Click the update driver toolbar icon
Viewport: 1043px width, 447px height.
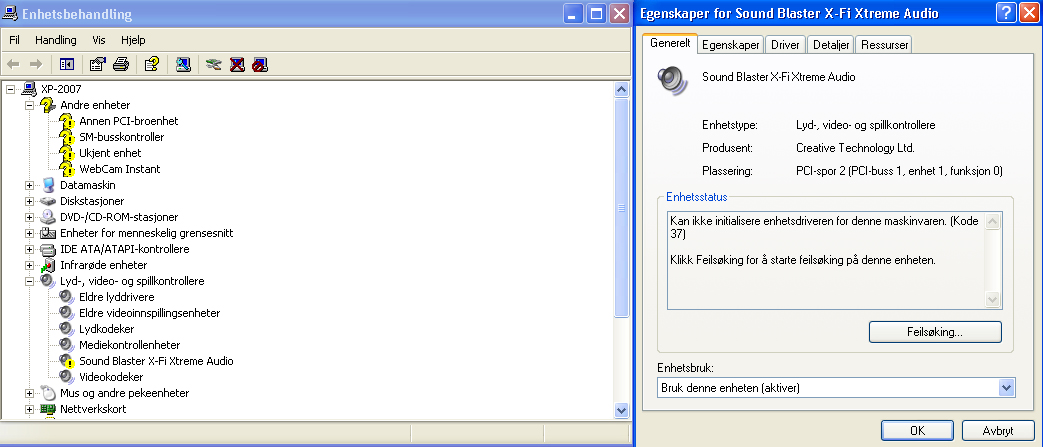214,65
